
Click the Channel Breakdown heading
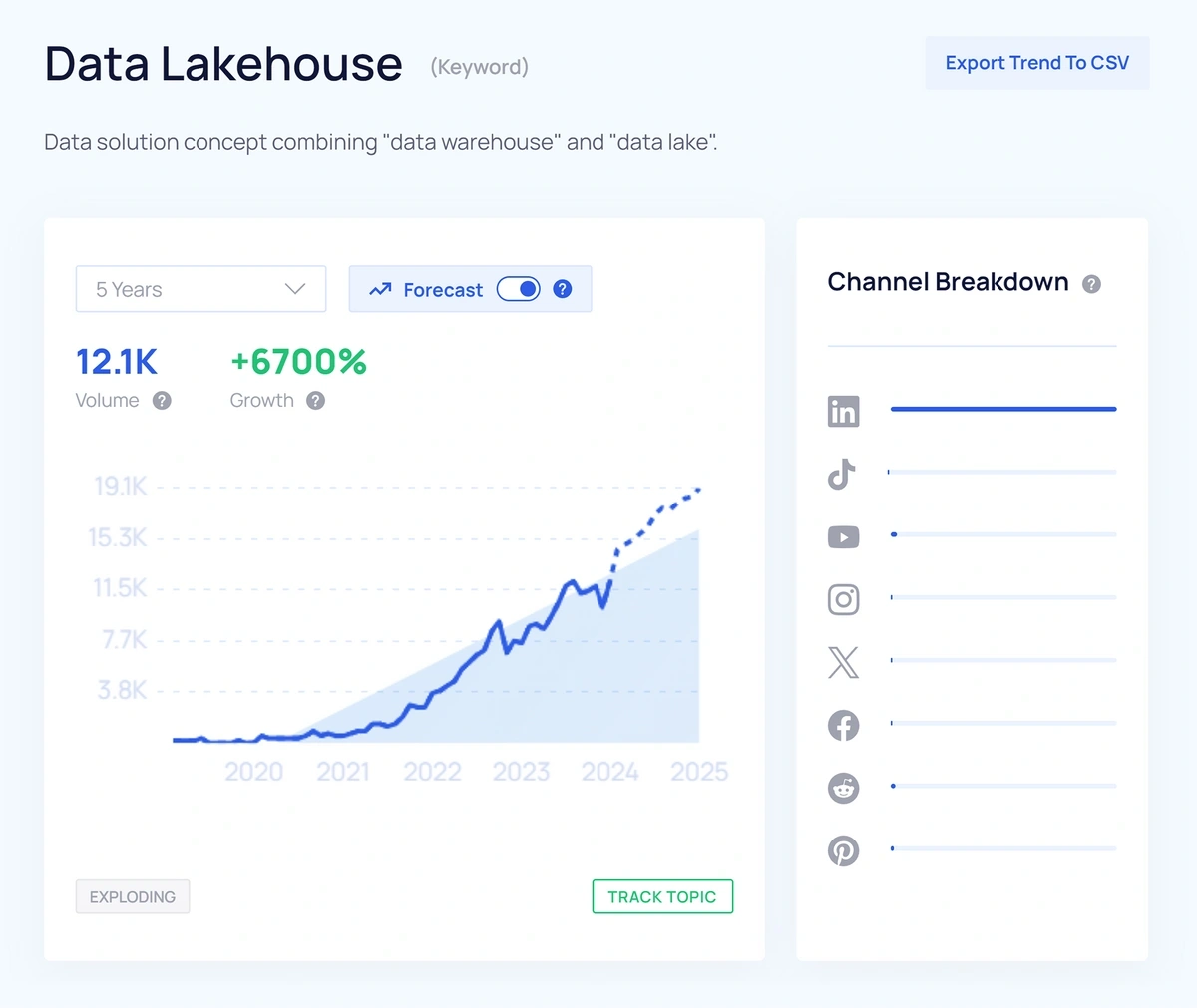click(948, 282)
